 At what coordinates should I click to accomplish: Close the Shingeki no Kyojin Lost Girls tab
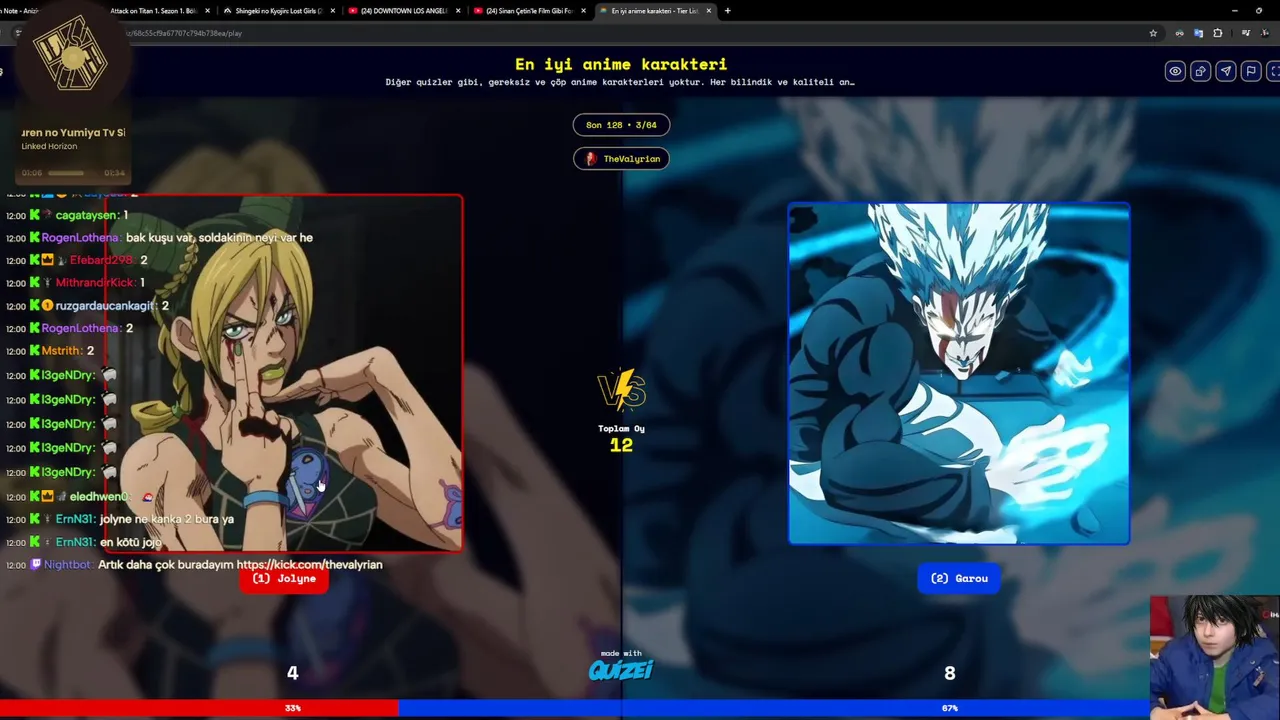[x=333, y=11]
